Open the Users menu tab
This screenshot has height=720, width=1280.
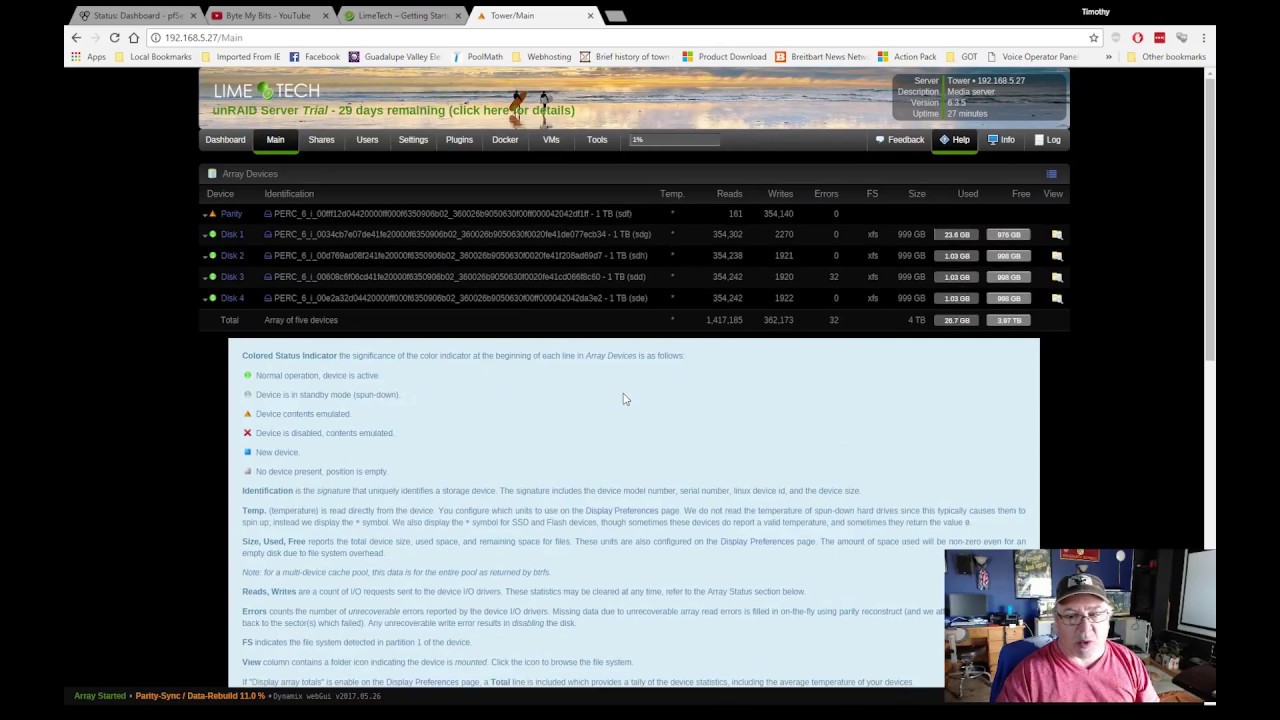click(367, 140)
